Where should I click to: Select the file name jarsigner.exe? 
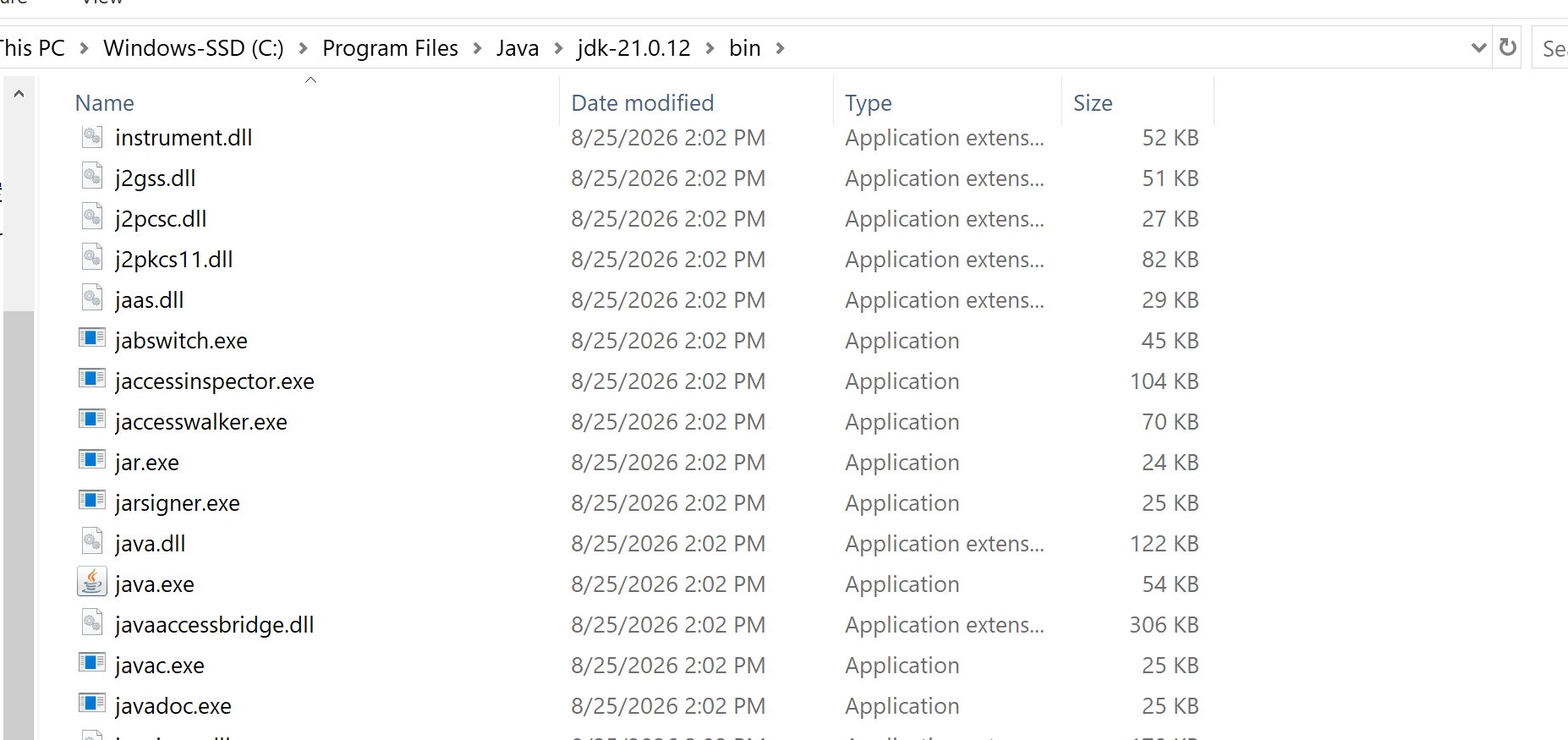[178, 503]
